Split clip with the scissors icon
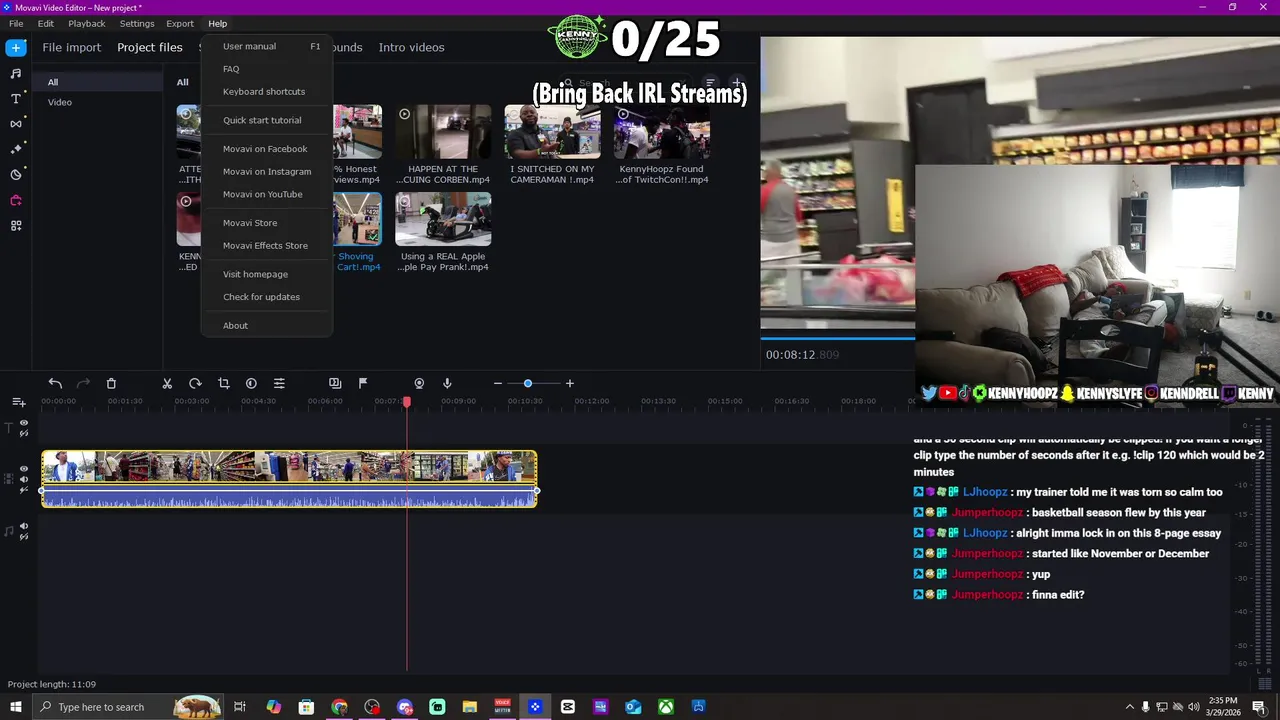This screenshot has height=720, width=1280. (x=167, y=383)
